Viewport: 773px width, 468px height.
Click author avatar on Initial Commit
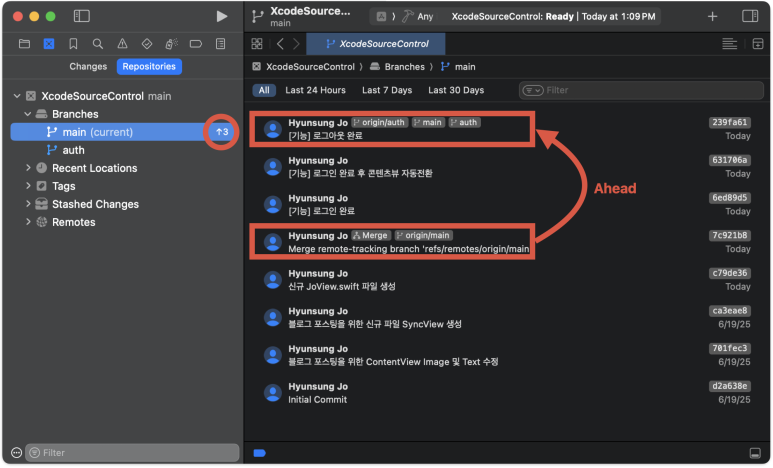[x=273, y=393]
